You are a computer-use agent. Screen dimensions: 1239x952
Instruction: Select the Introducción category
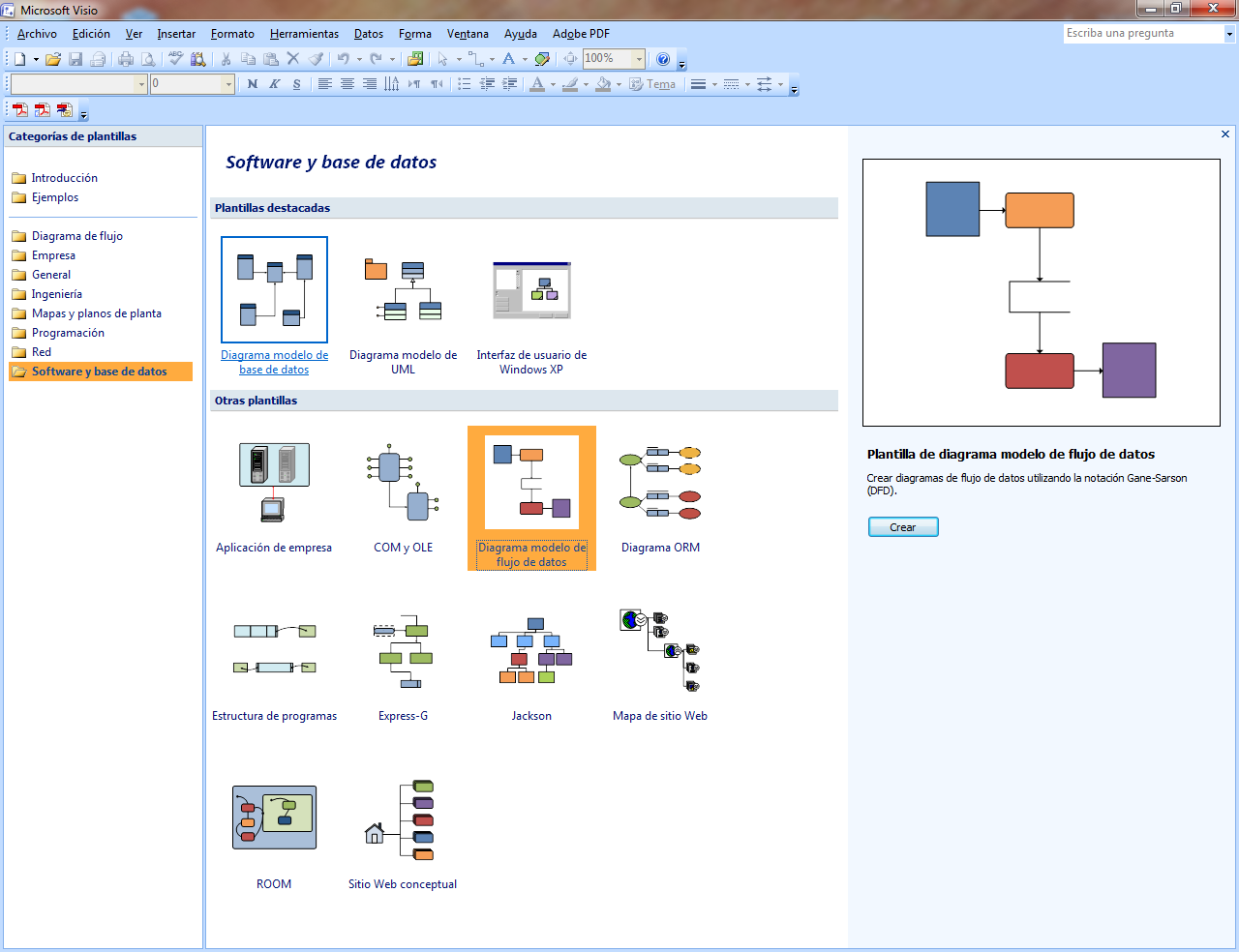pos(64,178)
